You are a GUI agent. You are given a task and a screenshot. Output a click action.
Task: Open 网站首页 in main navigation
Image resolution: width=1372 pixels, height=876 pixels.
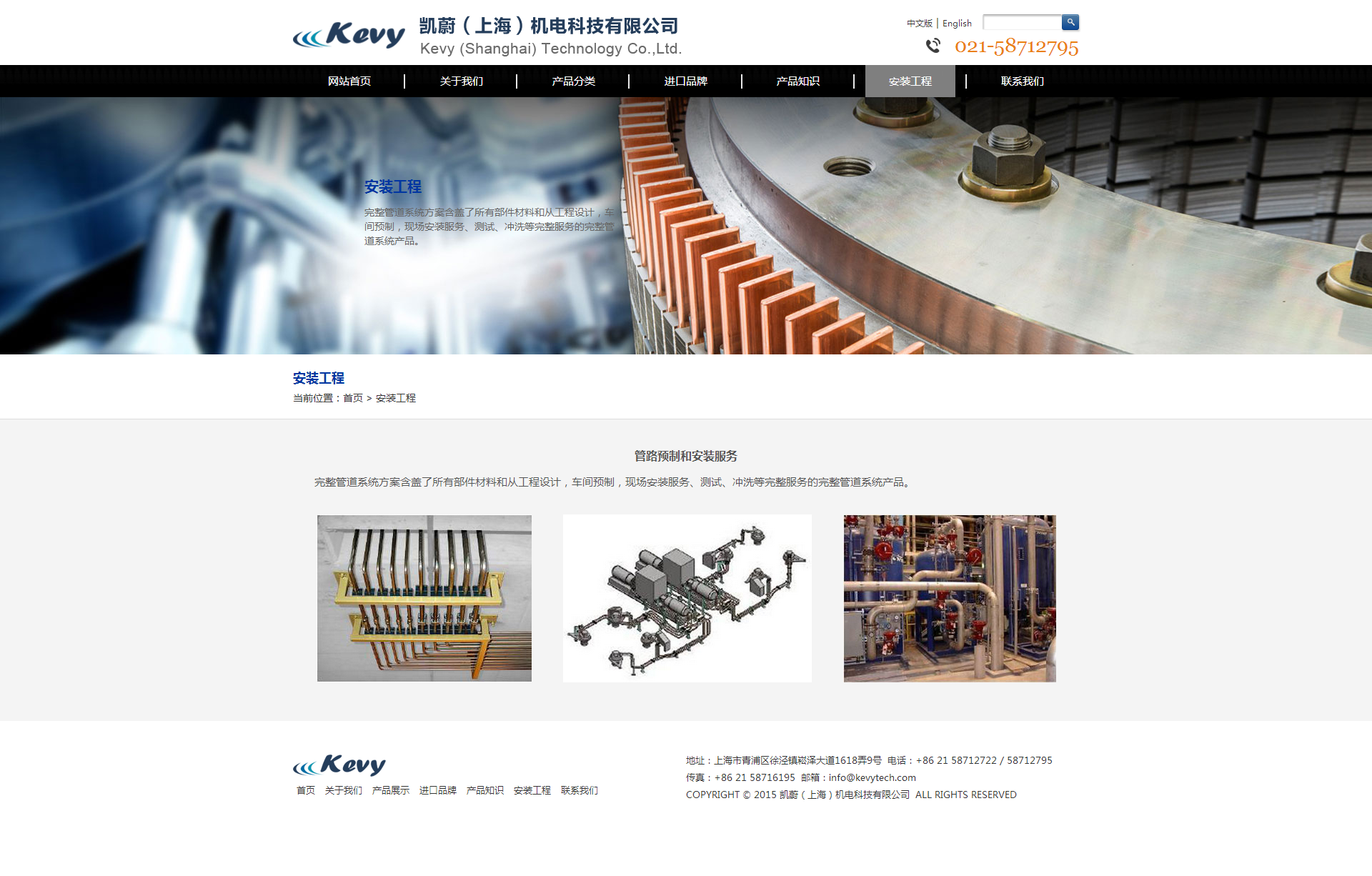[x=349, y=81]
